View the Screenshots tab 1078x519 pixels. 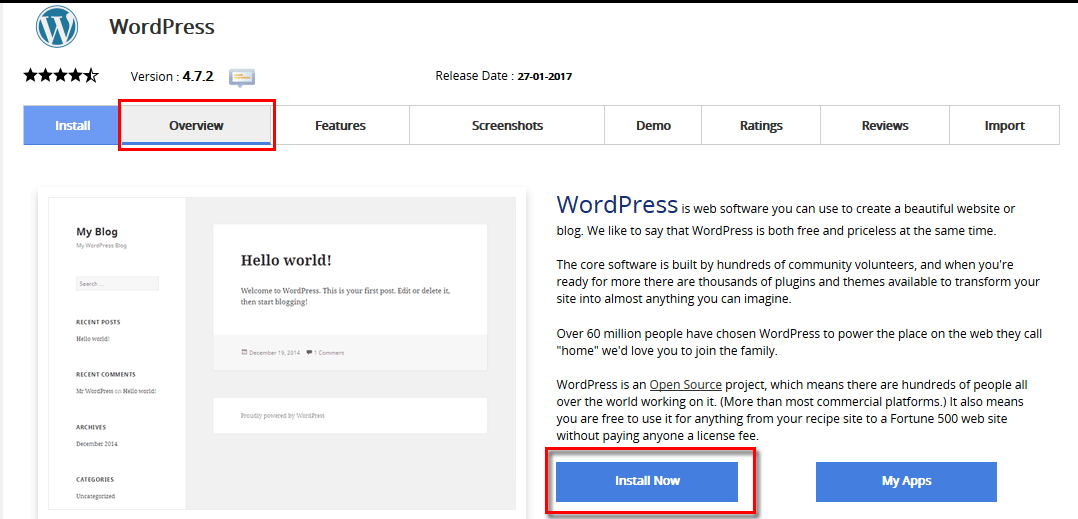[507, 125]
